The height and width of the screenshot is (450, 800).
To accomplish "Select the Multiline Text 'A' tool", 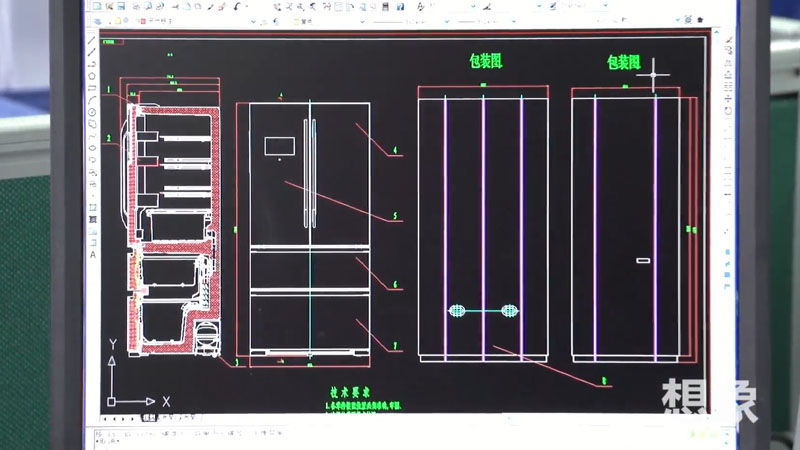I will (x=93, y=254).
